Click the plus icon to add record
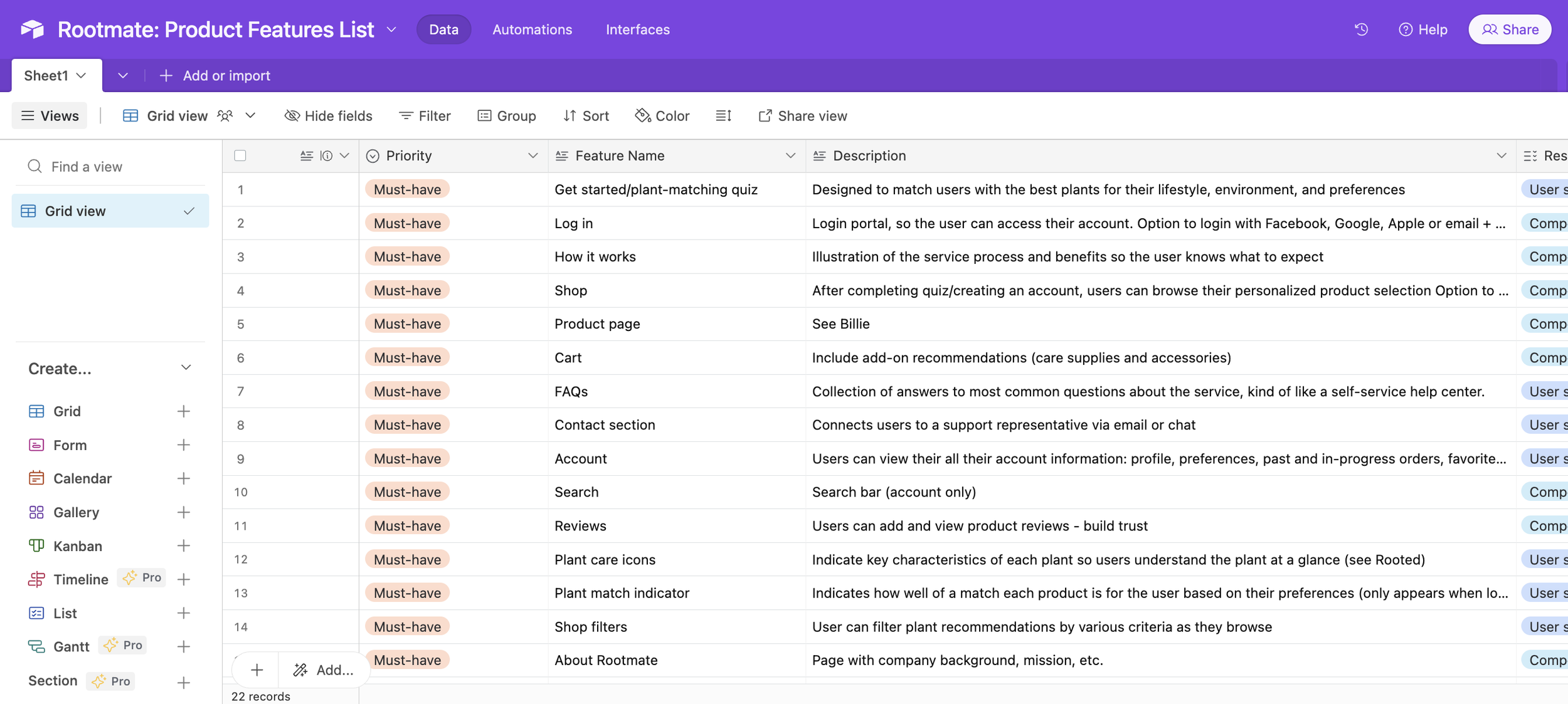The image size is (1568, 704). coord(257,670)
